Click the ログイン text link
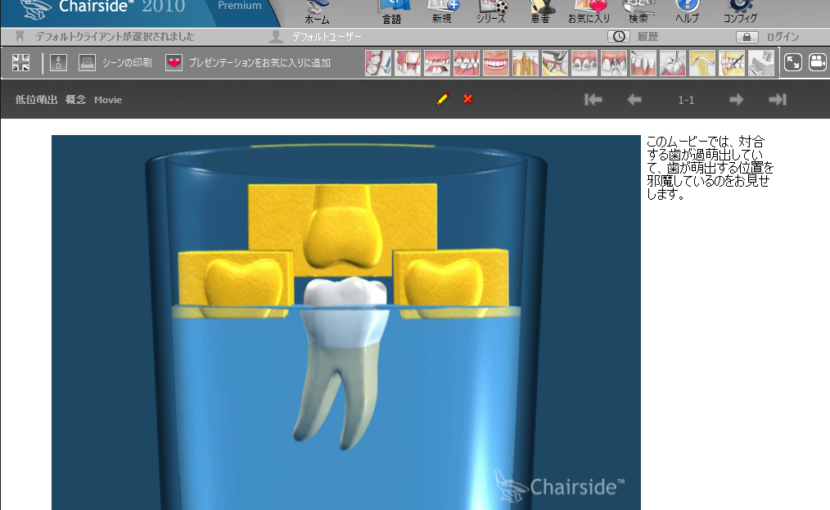Image resolution: width=830 pixels, height=510 pixels. coord(783,37)
